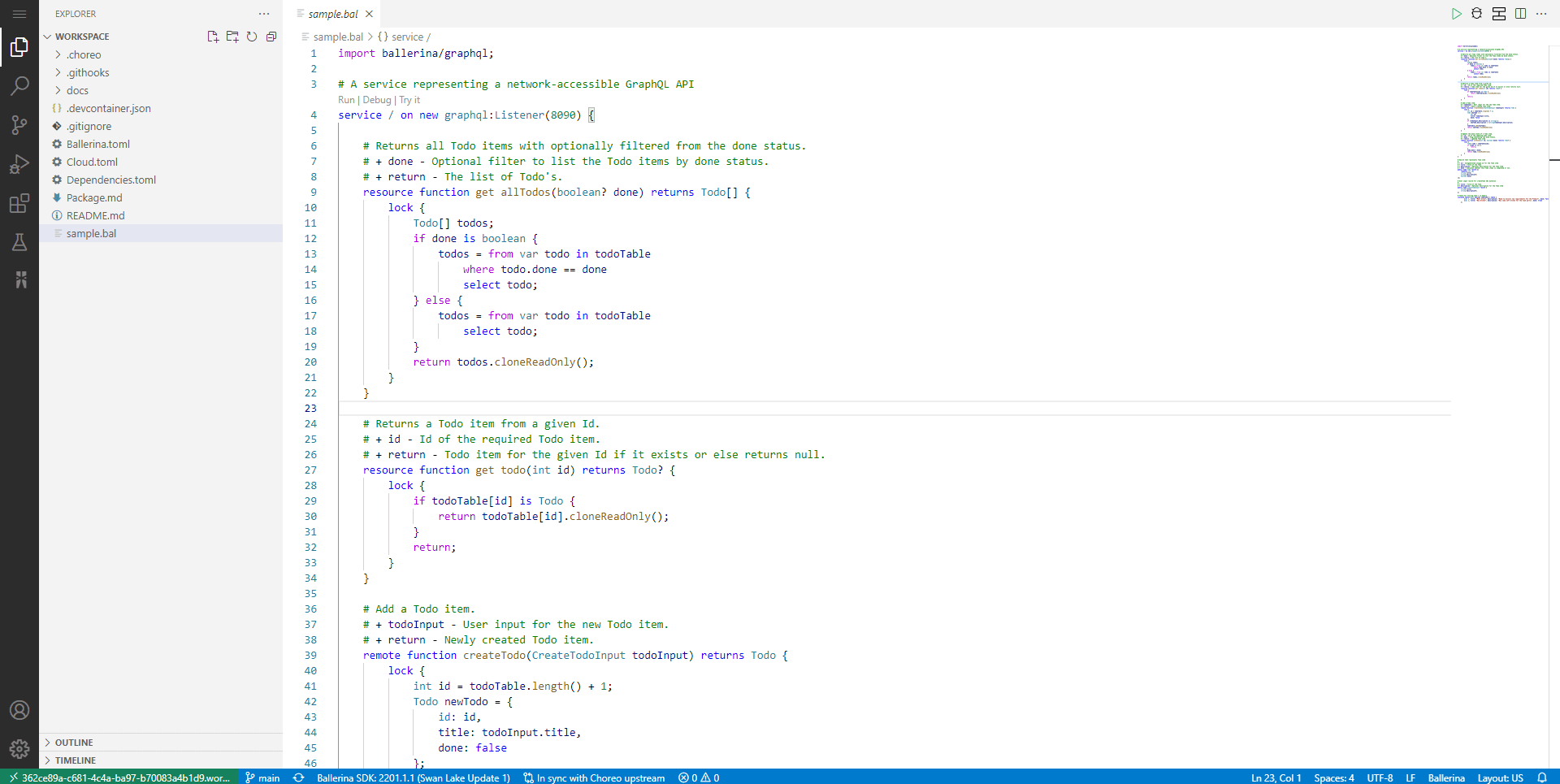Viewport: 1560px width, 784px height.
Task: Expand the OUTLINE section
Action: click(161, 743)
